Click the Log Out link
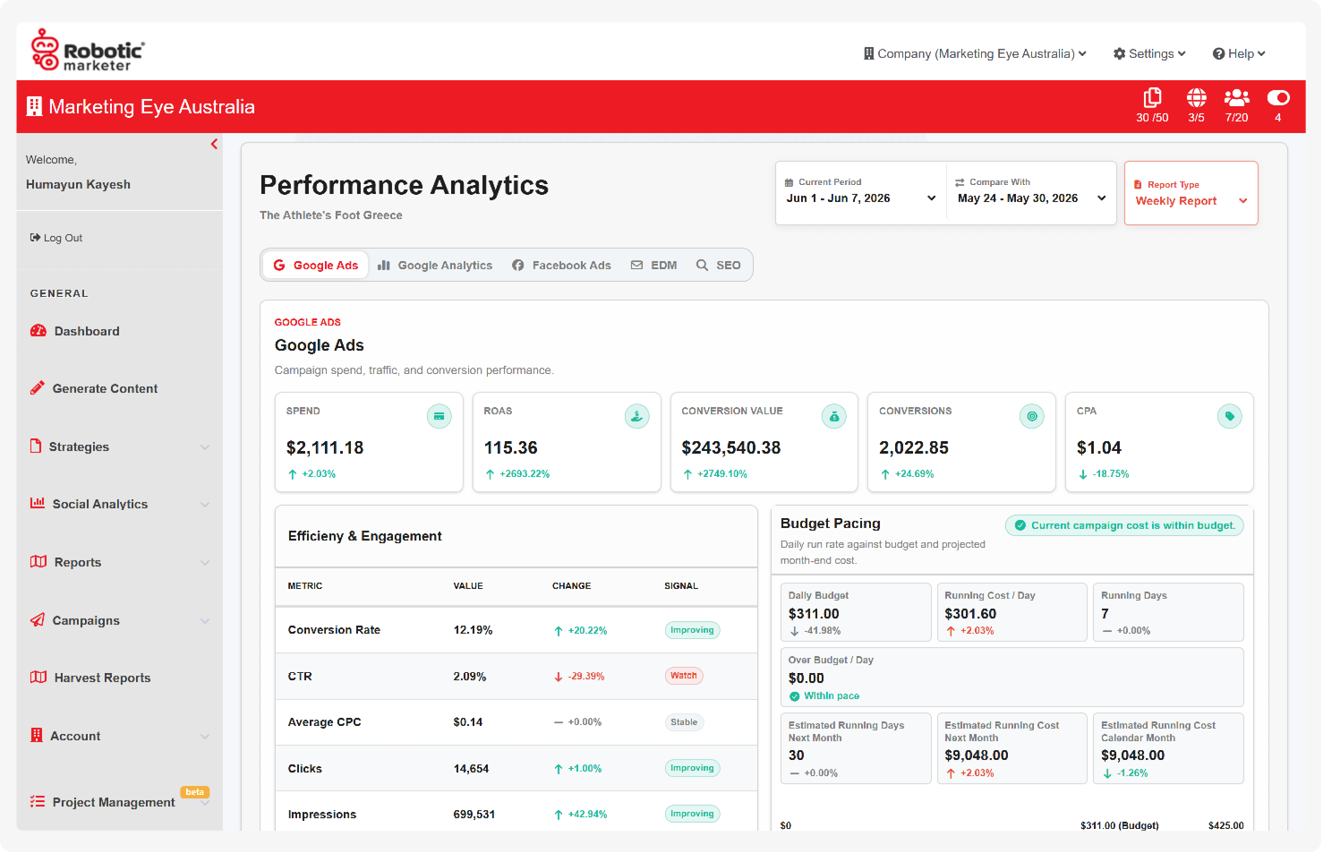The width and height of the screenshot is (1321, 852). point(56,238)
